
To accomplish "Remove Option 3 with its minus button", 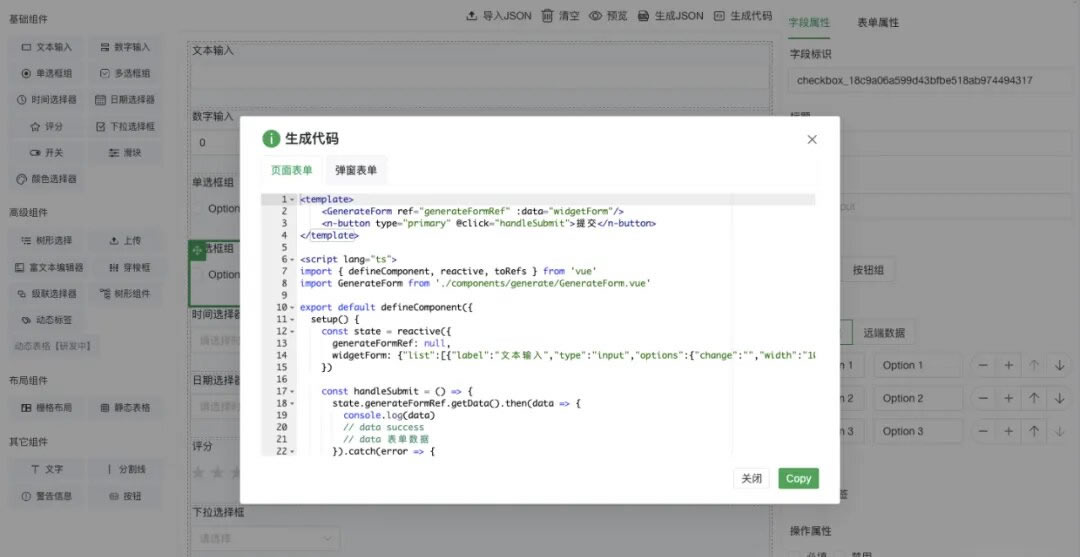I will pyautogui.click(x=983, y=432).
